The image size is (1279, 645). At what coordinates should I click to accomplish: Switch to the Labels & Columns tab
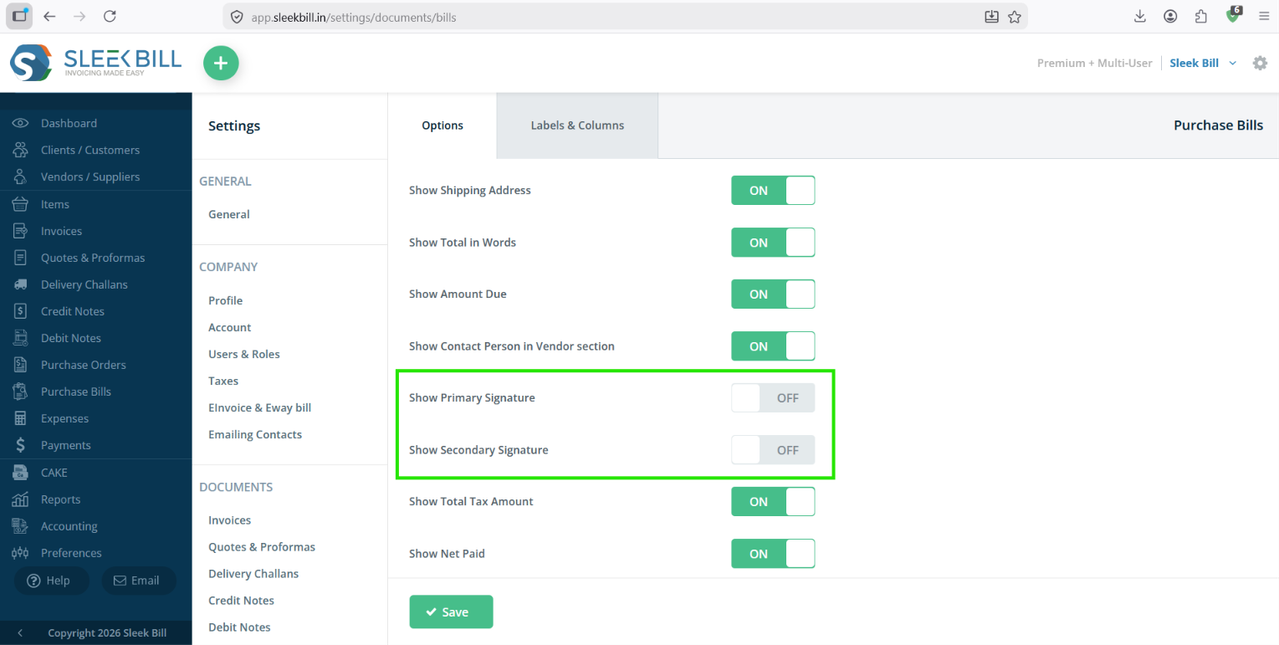click(x=577, y=125)
